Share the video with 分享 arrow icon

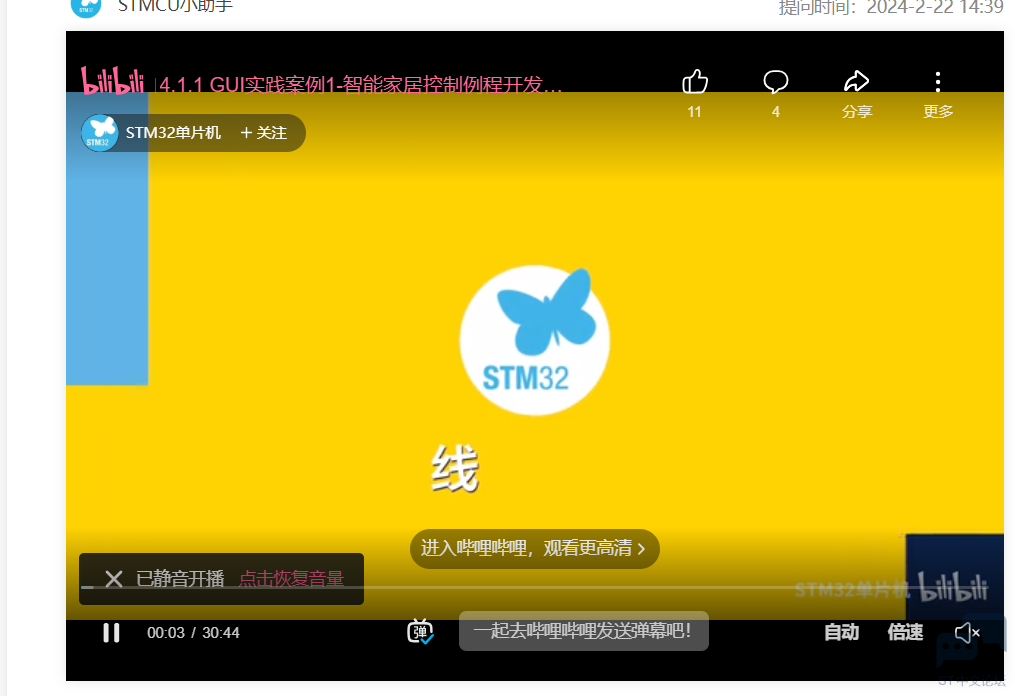click(x=856, y=82)
